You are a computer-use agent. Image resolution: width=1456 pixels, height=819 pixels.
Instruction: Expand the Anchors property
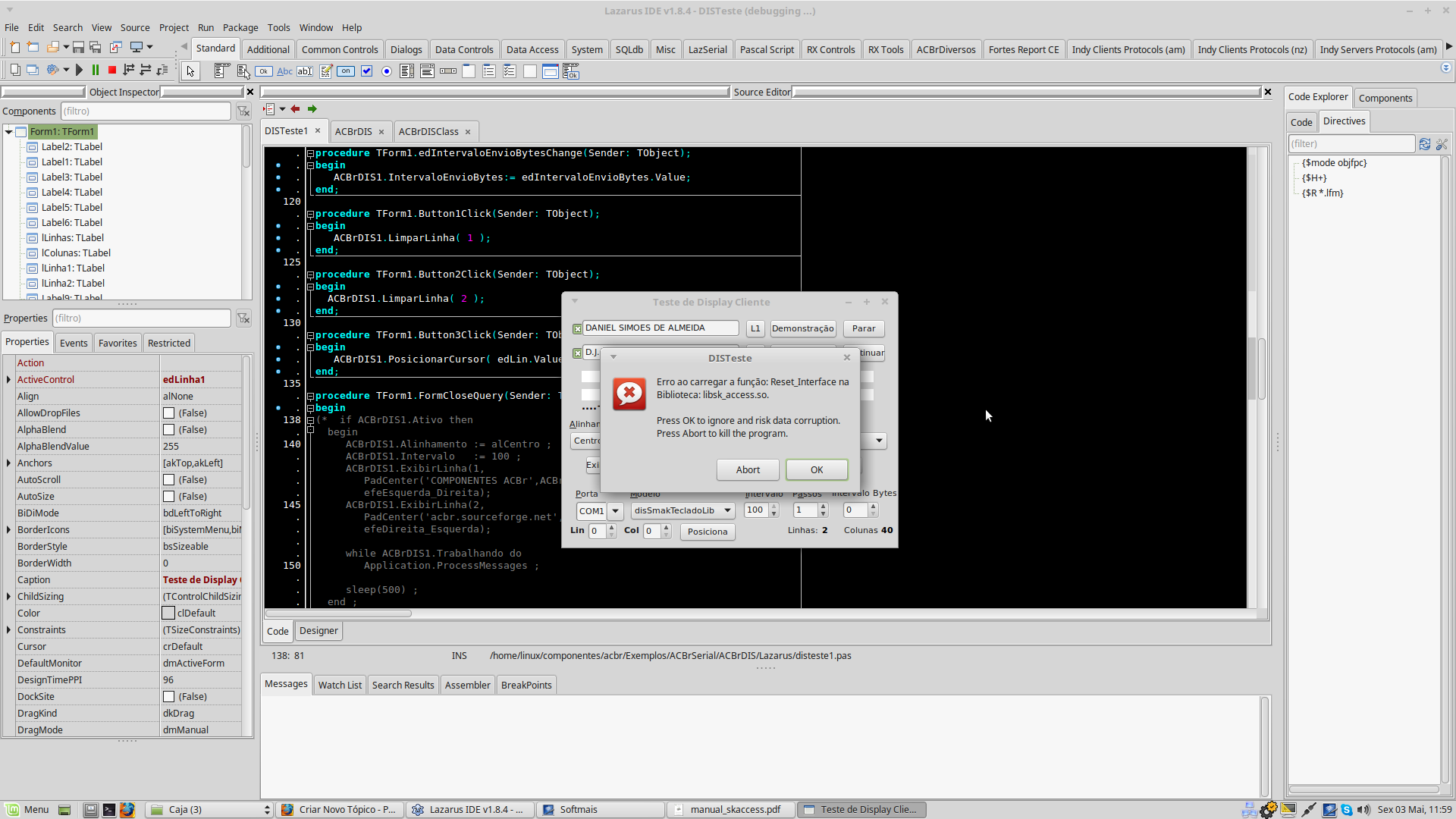pyautogui.click(x=8, y=463)
